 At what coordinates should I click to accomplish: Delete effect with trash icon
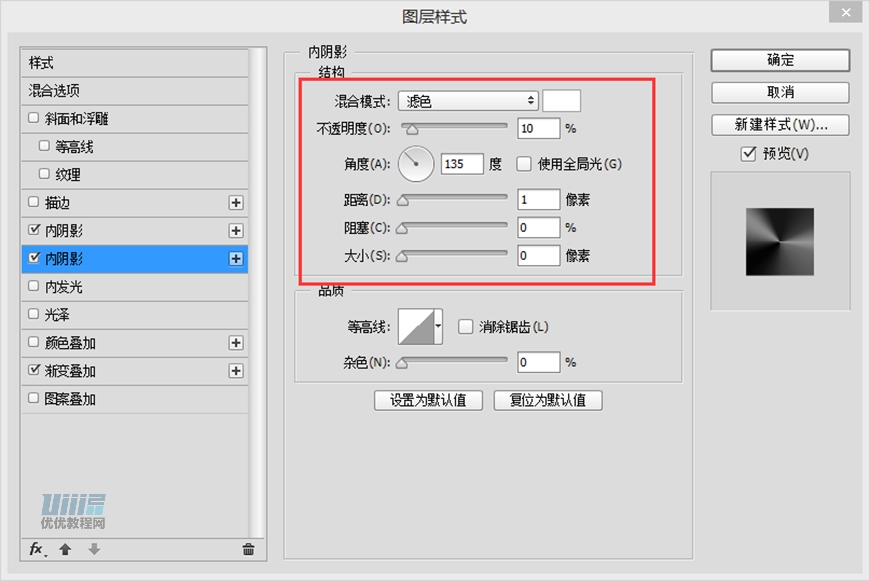coord(249,549)
